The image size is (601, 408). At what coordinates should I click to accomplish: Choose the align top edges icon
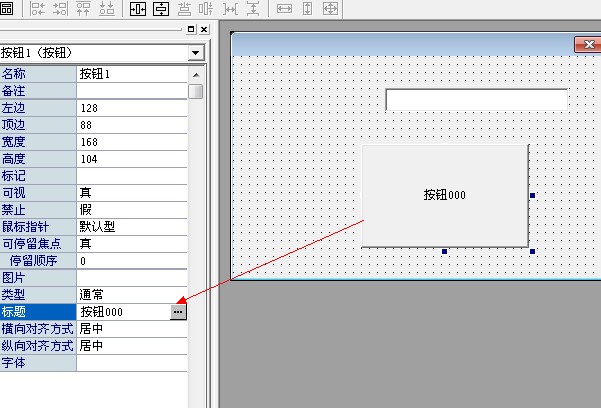click(84, 8)
